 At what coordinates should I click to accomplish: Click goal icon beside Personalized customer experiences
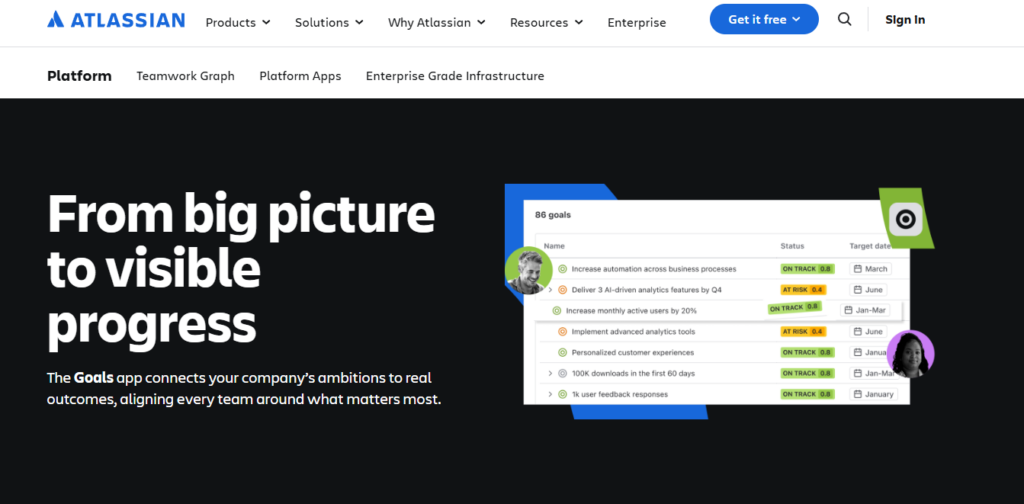coord(562,353)
